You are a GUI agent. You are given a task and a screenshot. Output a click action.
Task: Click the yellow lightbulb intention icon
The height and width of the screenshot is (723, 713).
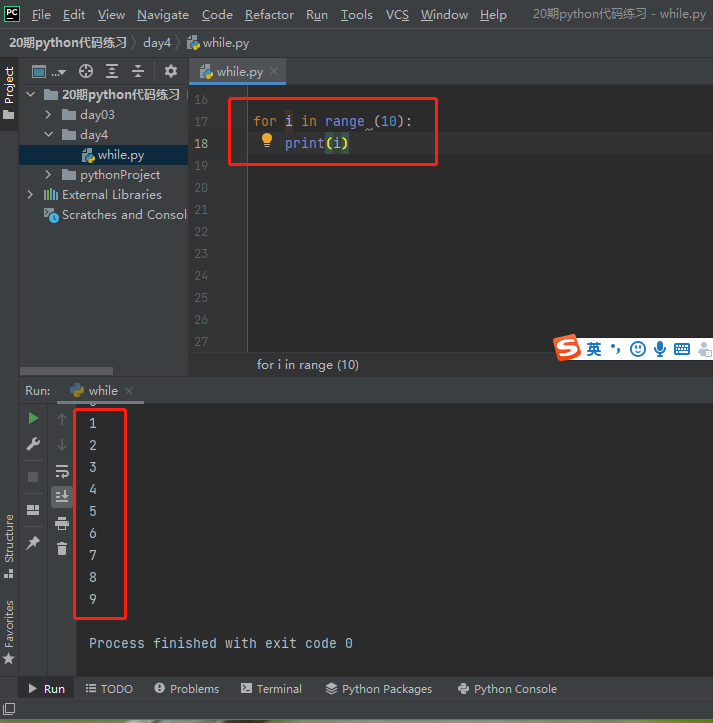tap(267, 140)
